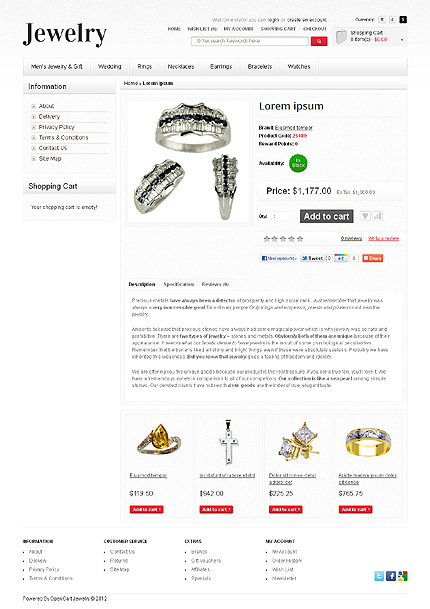Open the Write a review link
The width and height of the screenshot is (430, 609).
(383, 238)
